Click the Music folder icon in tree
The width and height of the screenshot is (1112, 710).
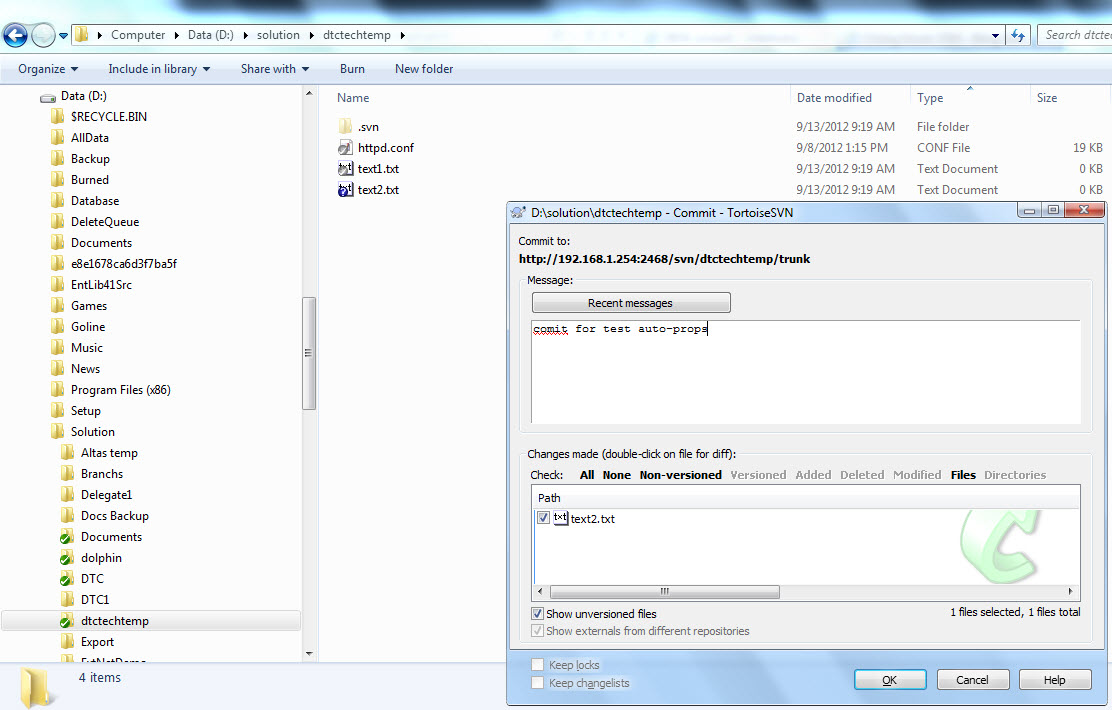(x=58, y=348)
